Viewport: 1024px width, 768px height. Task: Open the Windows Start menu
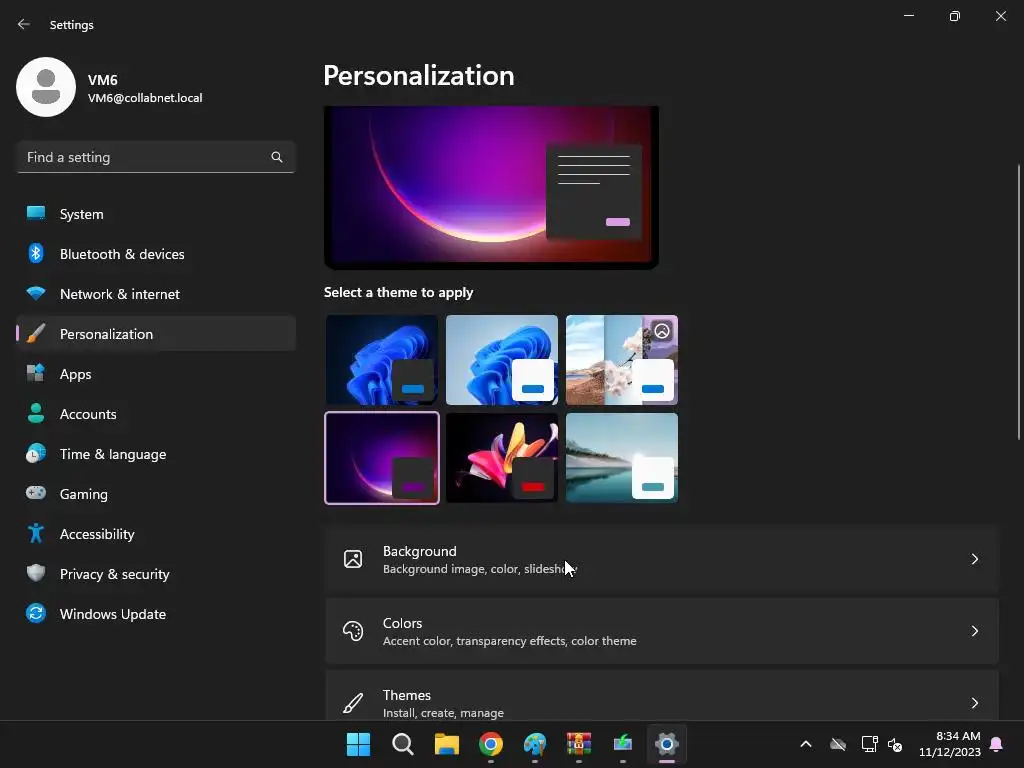(x=358, y=744)
